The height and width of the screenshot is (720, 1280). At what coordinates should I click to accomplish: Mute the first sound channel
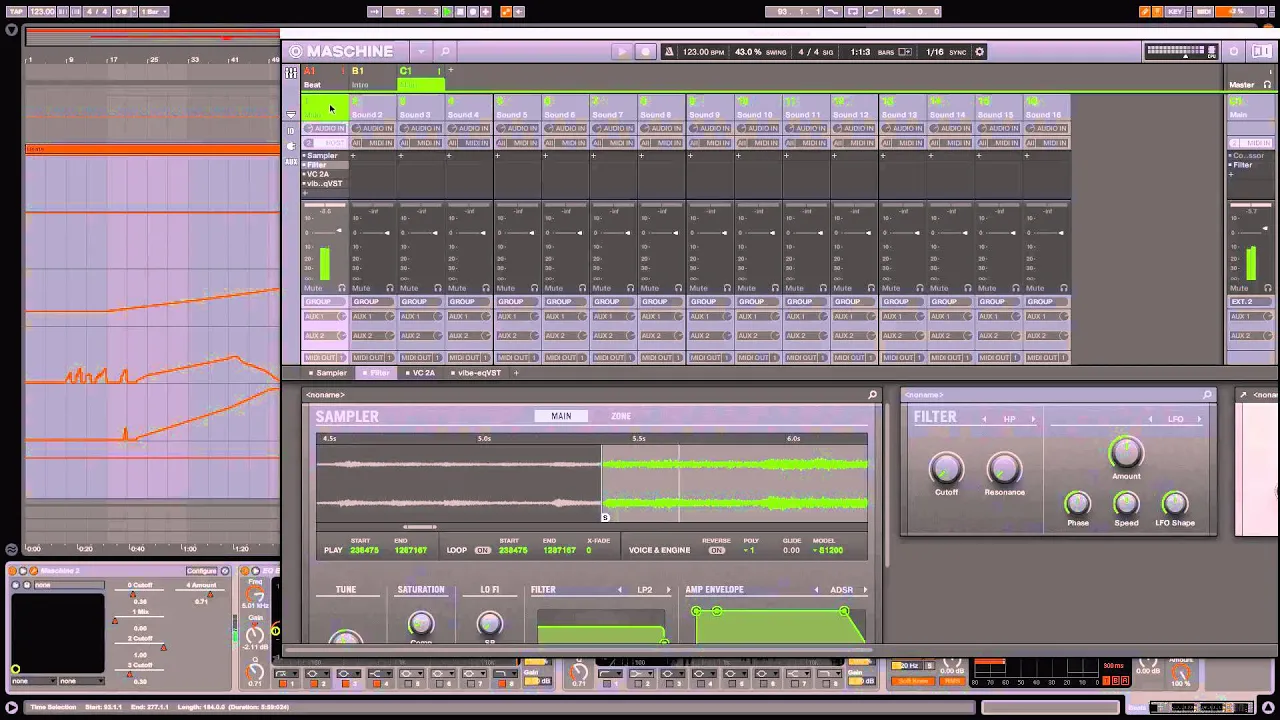click(313, 288)
